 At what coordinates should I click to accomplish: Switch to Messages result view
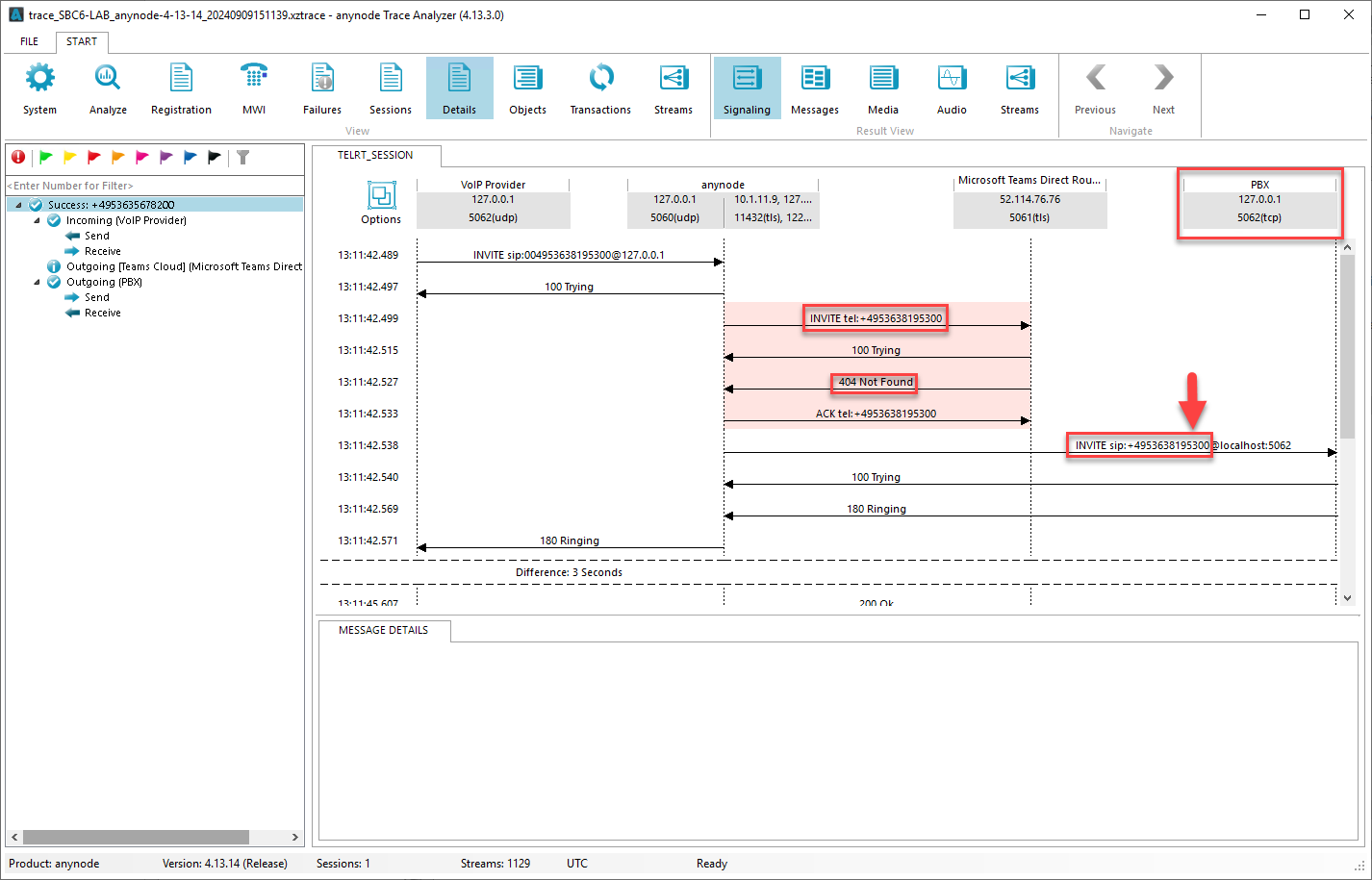pyautogui.click(x=815, y=88)
